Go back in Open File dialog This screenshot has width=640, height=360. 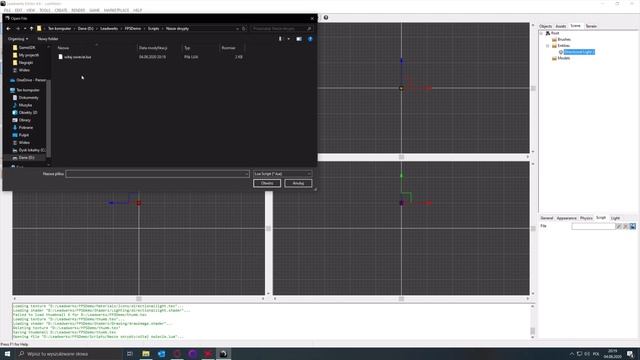click(x=9, y=29)
